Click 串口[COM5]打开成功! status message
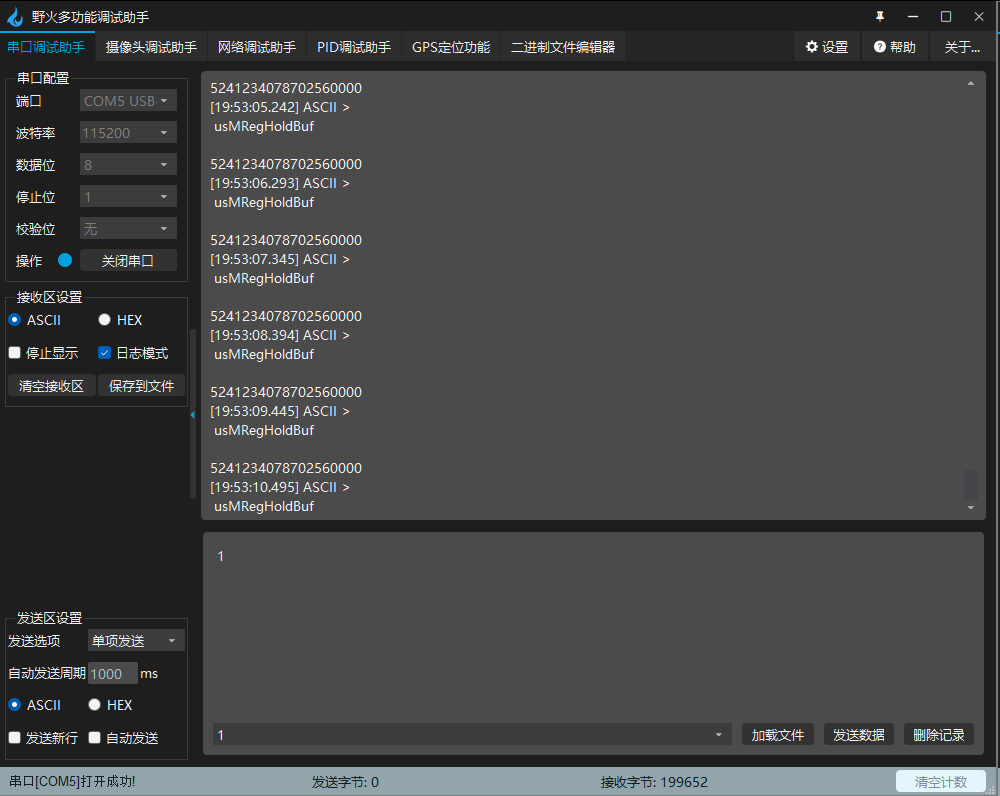This screenshot has height=796, width=1000. point(72,781)
